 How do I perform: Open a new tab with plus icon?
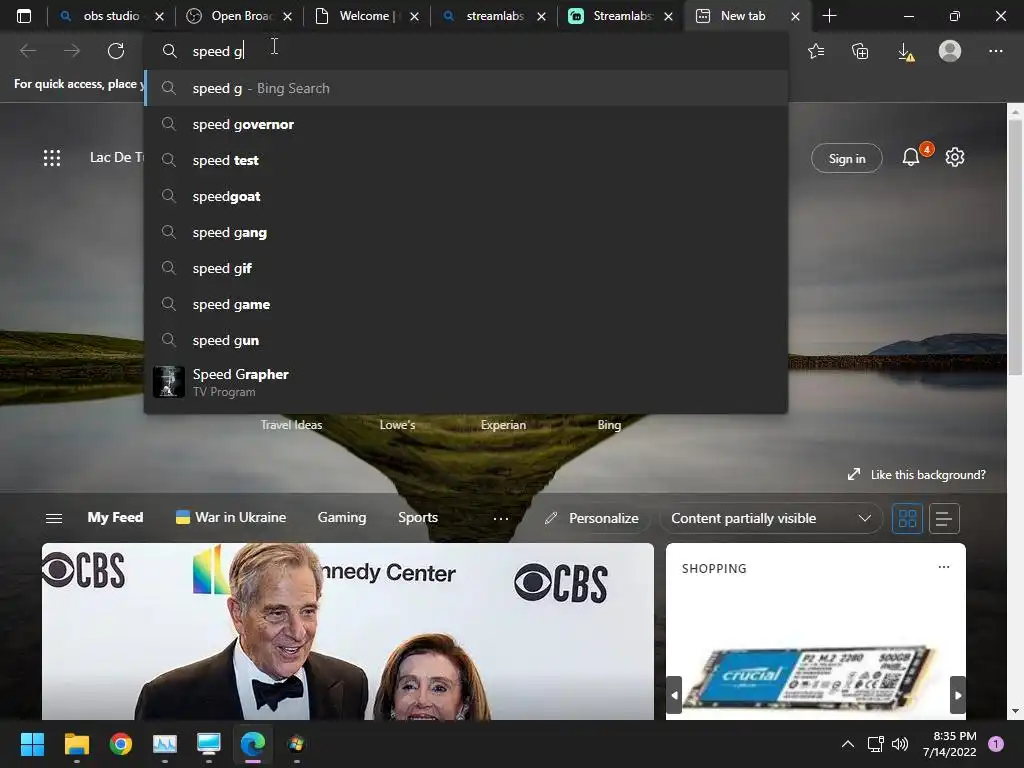[829, 16]
